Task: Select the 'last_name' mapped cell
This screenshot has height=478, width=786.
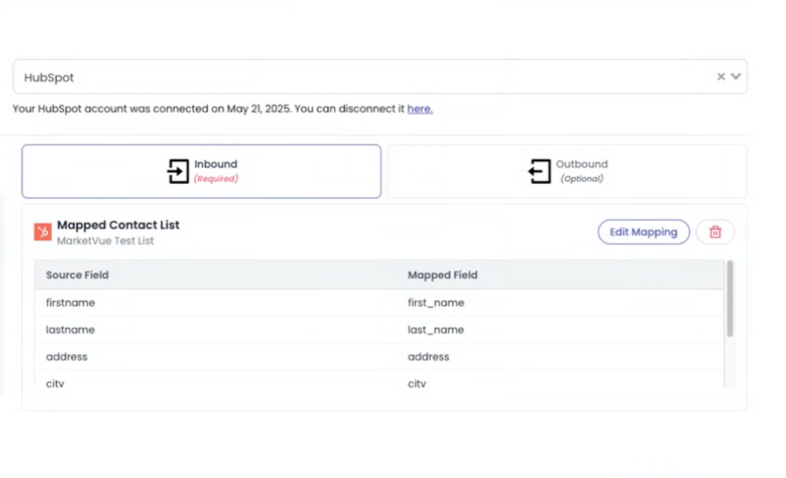Action: coord(436,330)
